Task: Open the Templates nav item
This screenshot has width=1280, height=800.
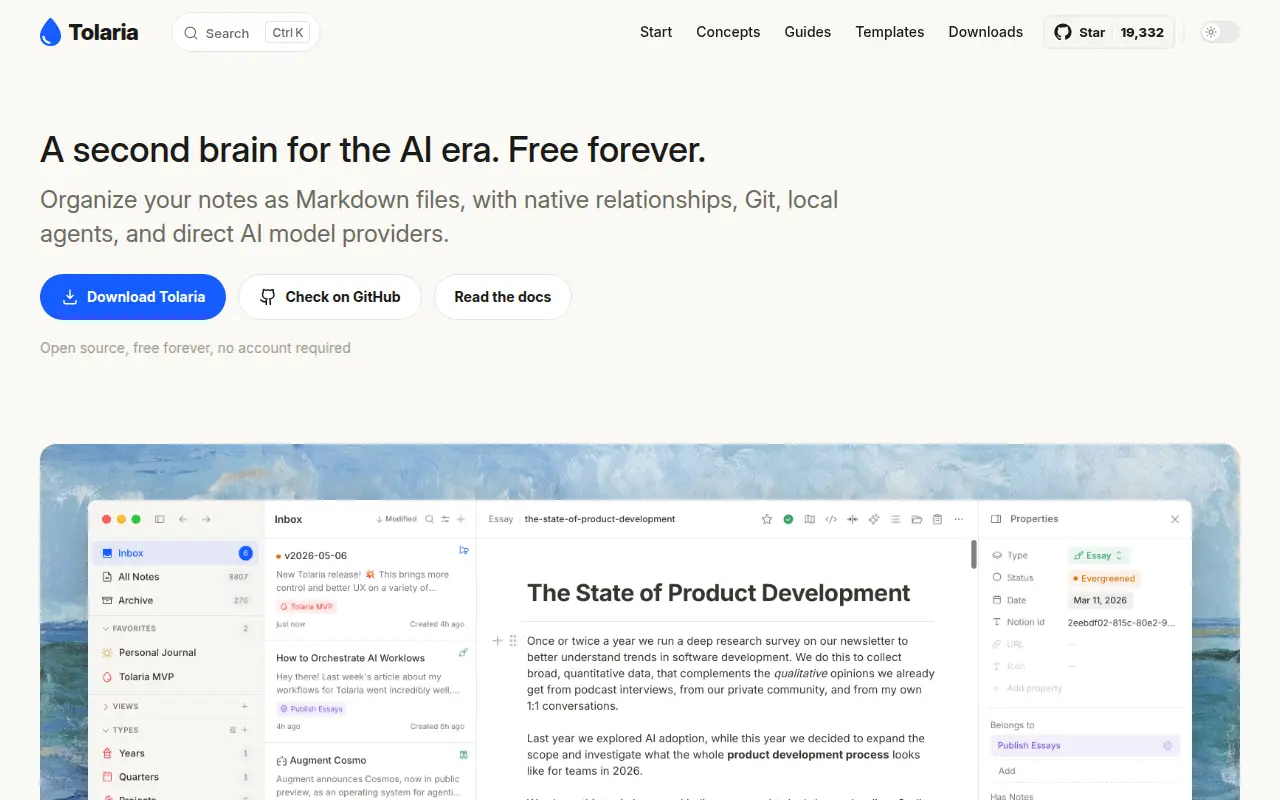Action: 890,32
